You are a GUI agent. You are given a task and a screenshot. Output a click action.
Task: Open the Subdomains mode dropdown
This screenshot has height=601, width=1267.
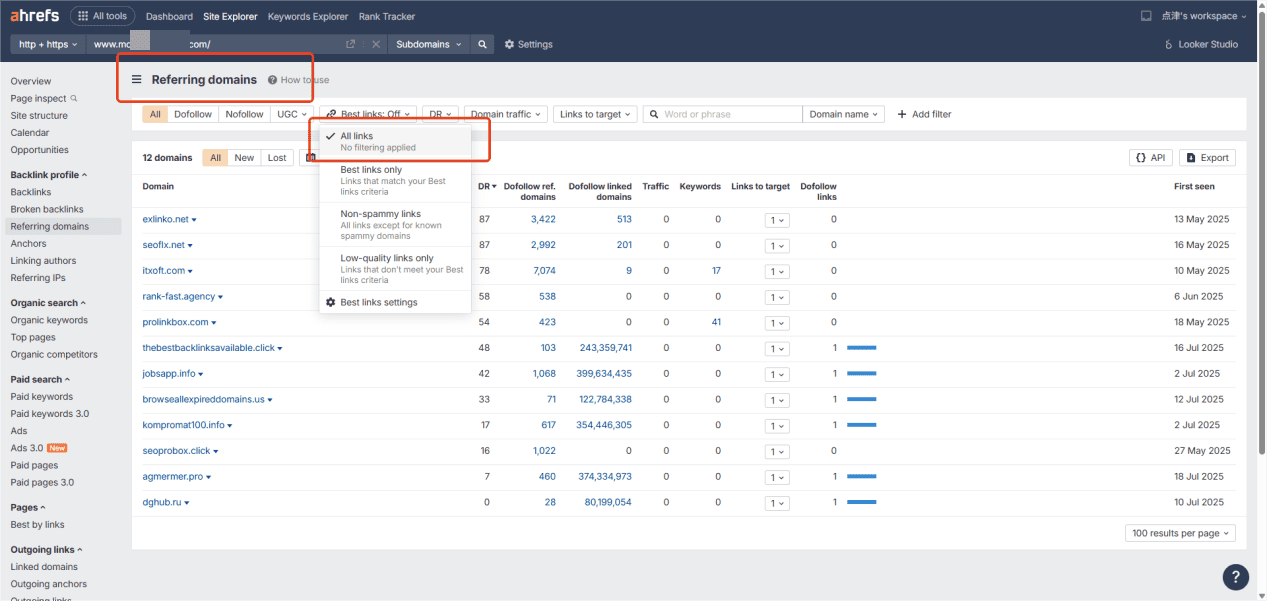430,44
